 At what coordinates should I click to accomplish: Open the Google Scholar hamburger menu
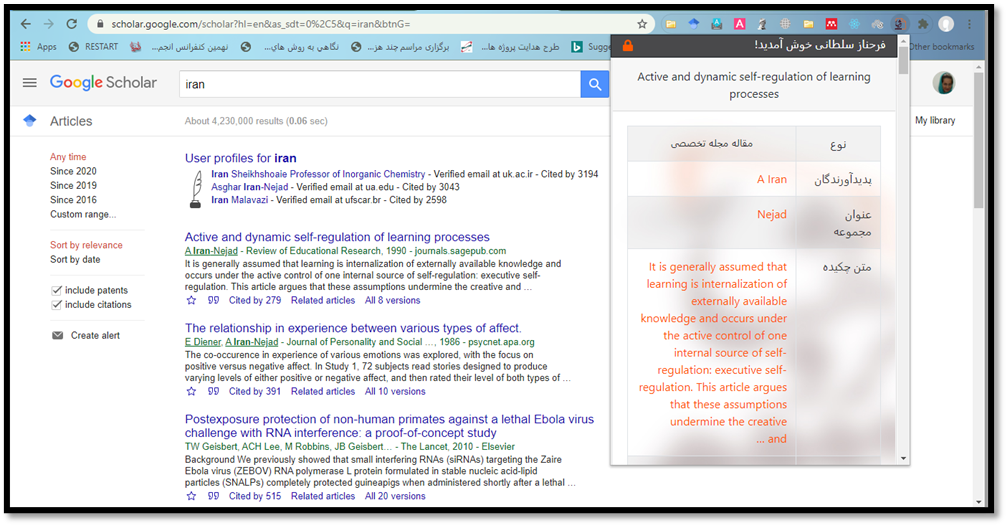click(30, 83)
